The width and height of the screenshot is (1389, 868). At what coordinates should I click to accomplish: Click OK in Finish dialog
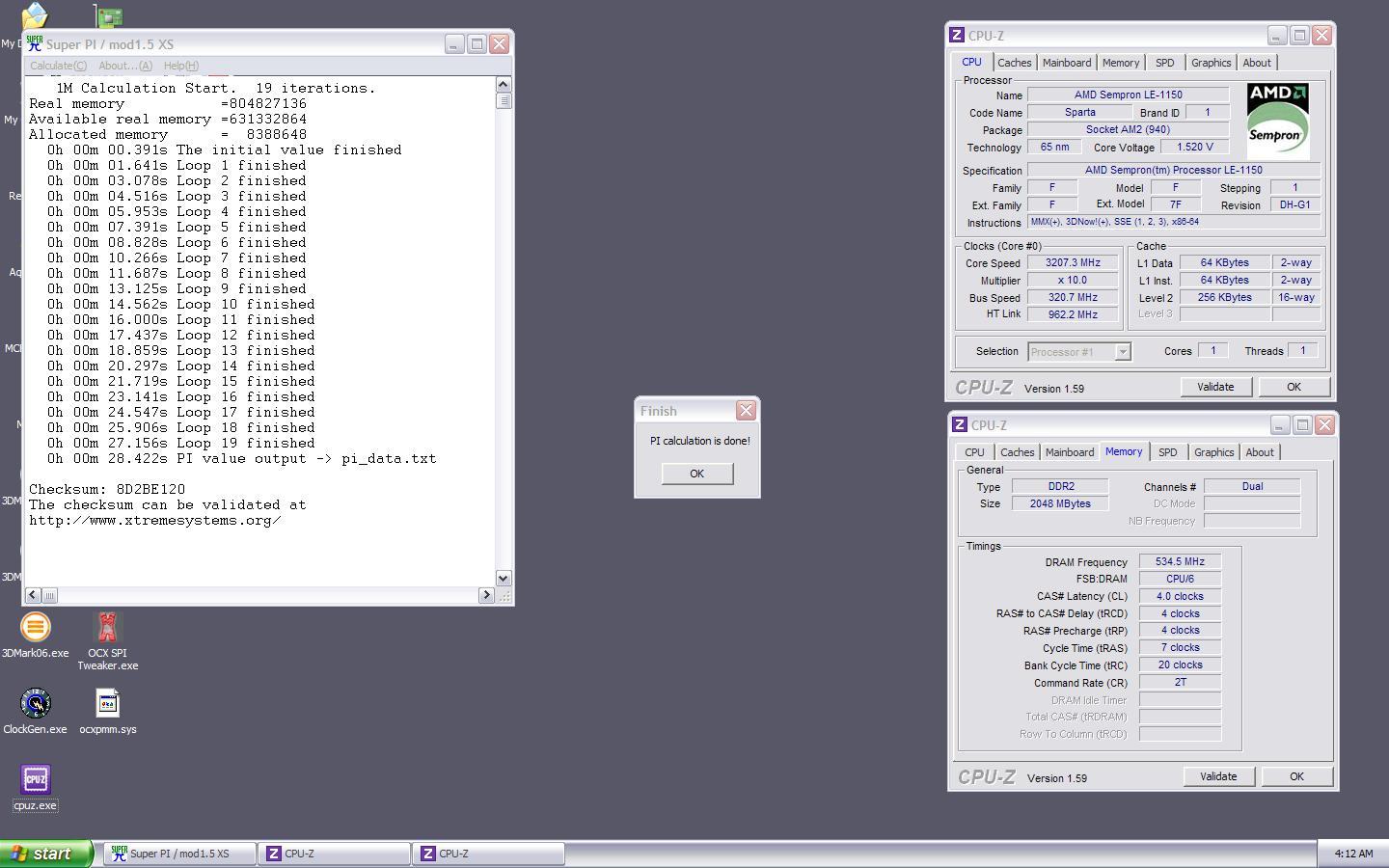click(x=697, y=474)
